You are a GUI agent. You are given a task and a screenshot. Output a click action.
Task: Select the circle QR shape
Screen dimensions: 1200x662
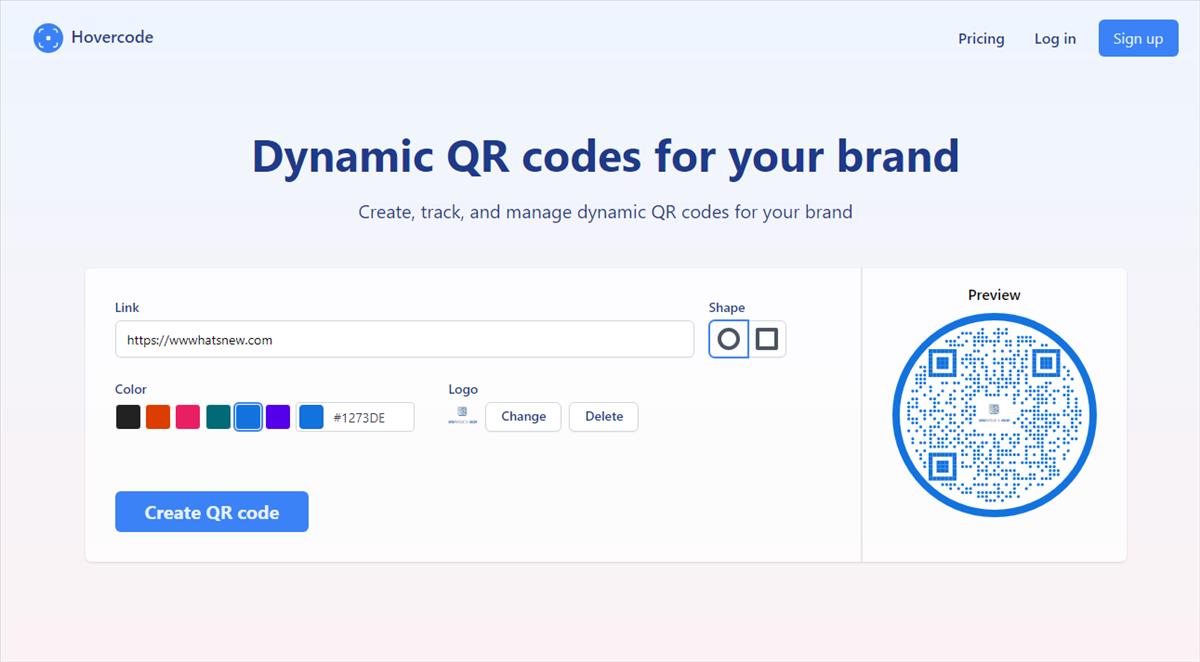[729, 339]
